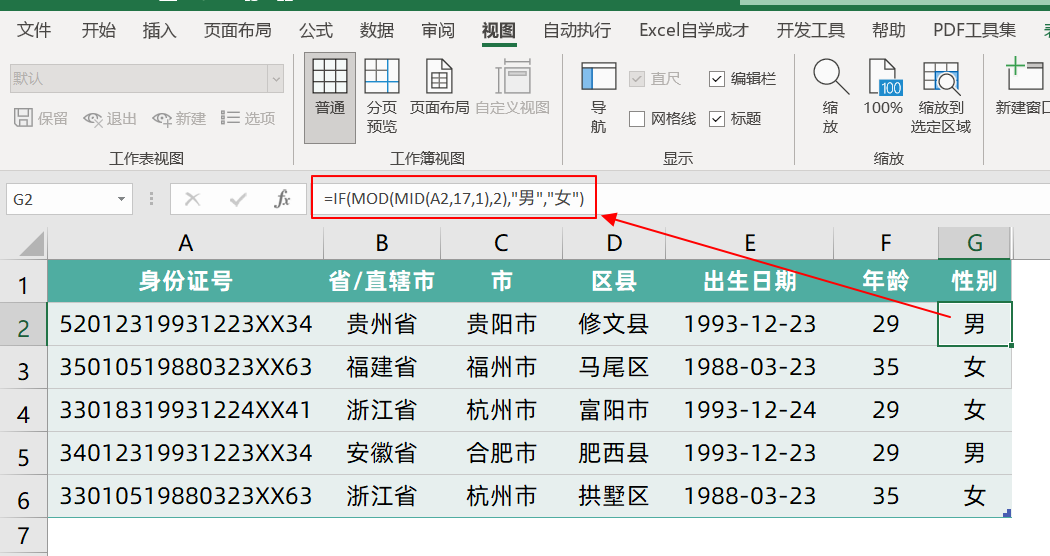
Task: Open the 文件 File tab
Action: coord(33,30)
